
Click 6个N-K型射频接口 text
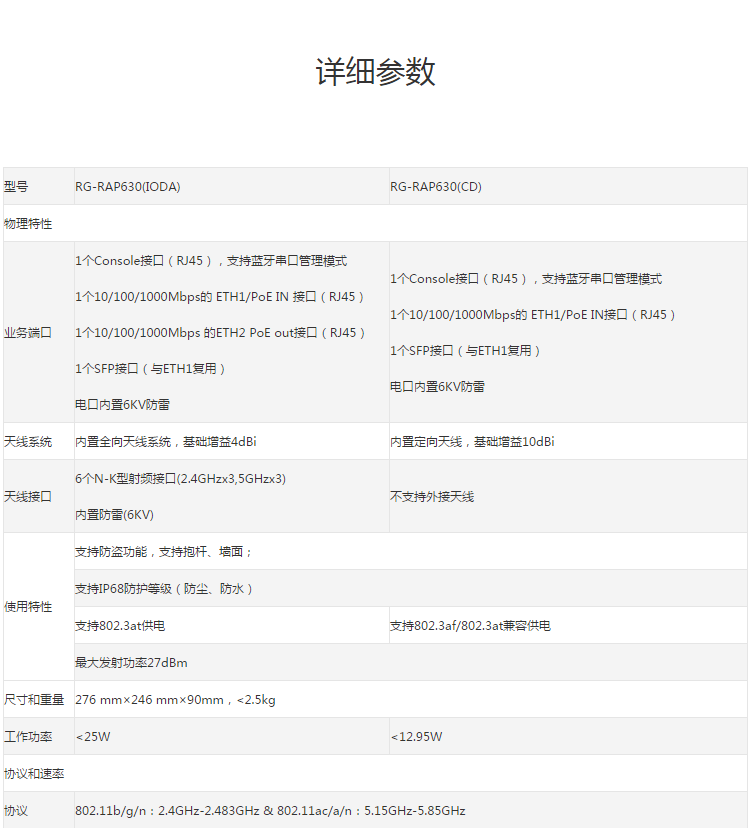click(181, 478)
